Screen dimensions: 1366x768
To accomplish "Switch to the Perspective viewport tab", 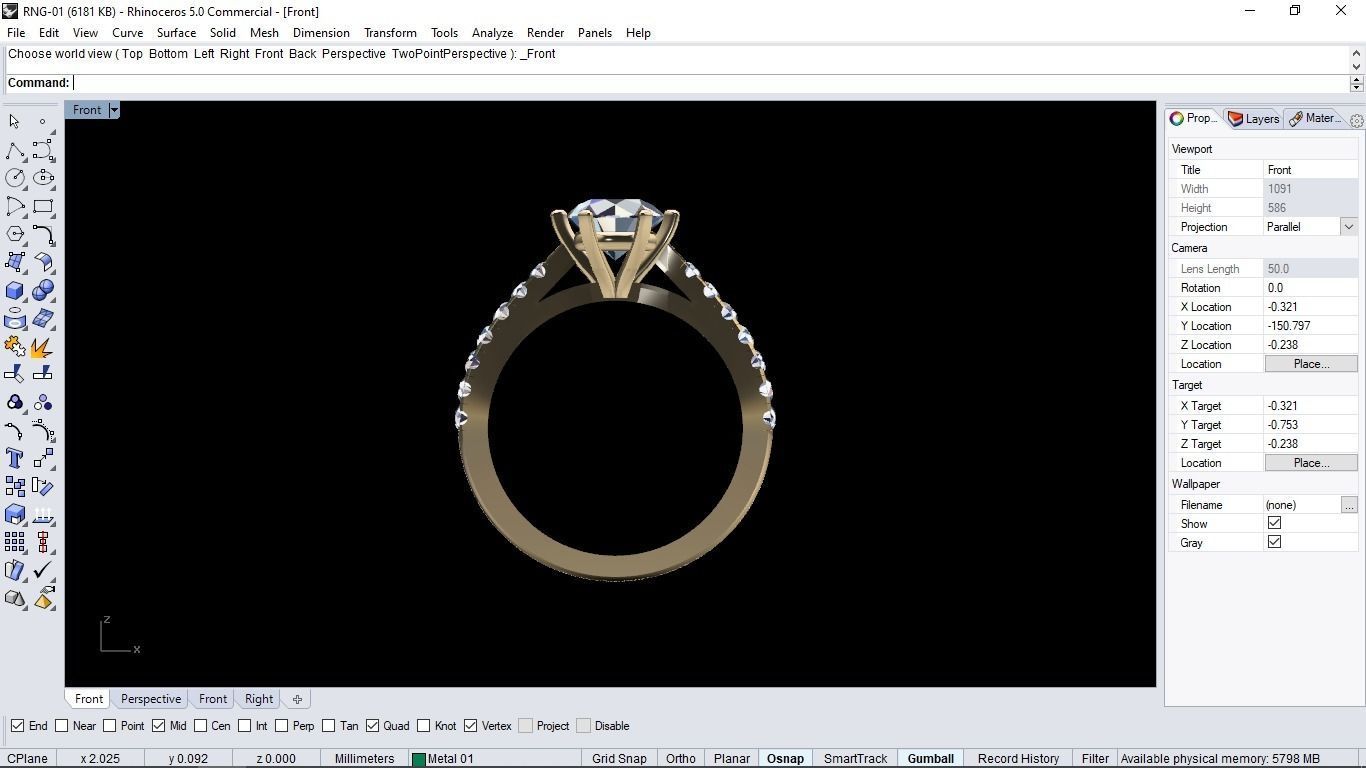I will 151,699.
